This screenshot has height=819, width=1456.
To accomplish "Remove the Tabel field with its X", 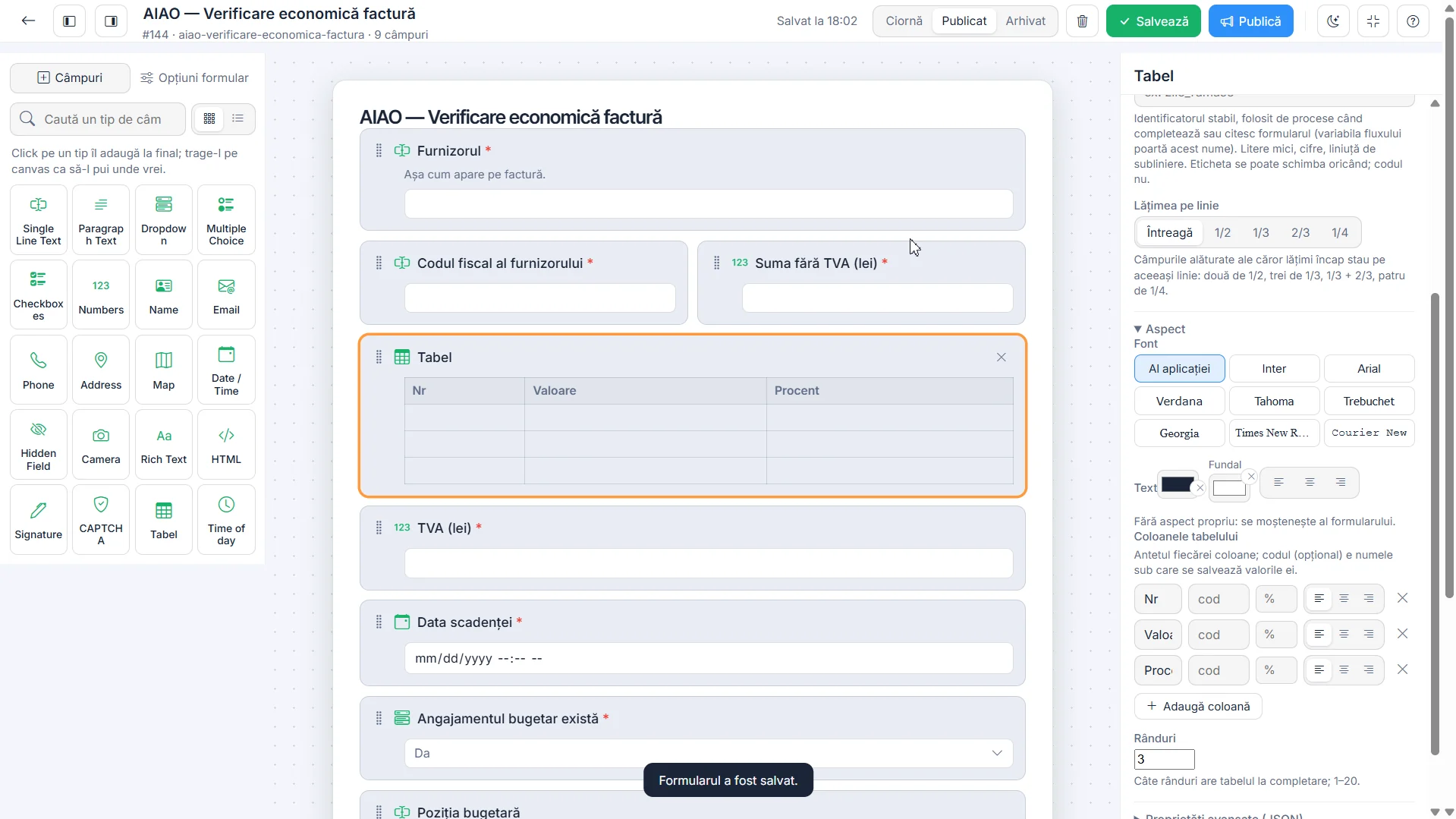I will point(1001,358).
